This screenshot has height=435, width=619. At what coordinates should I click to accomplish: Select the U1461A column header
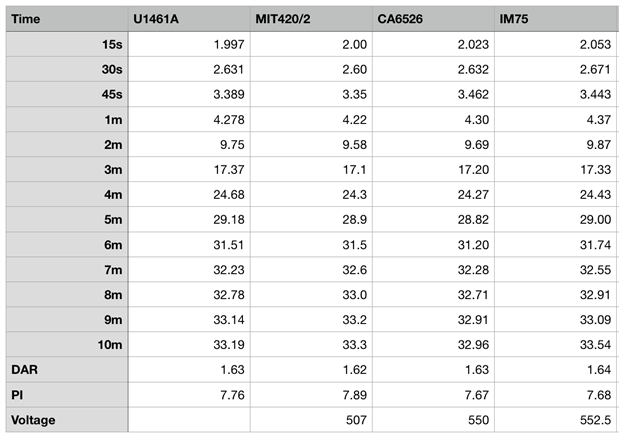click(x=189, y=19)
